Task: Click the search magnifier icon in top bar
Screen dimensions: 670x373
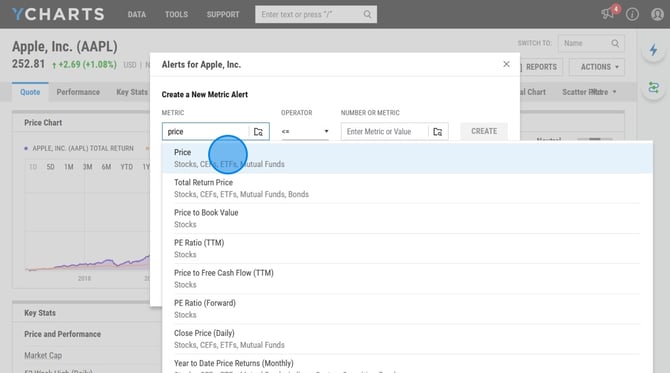Action: pos(367,14)
